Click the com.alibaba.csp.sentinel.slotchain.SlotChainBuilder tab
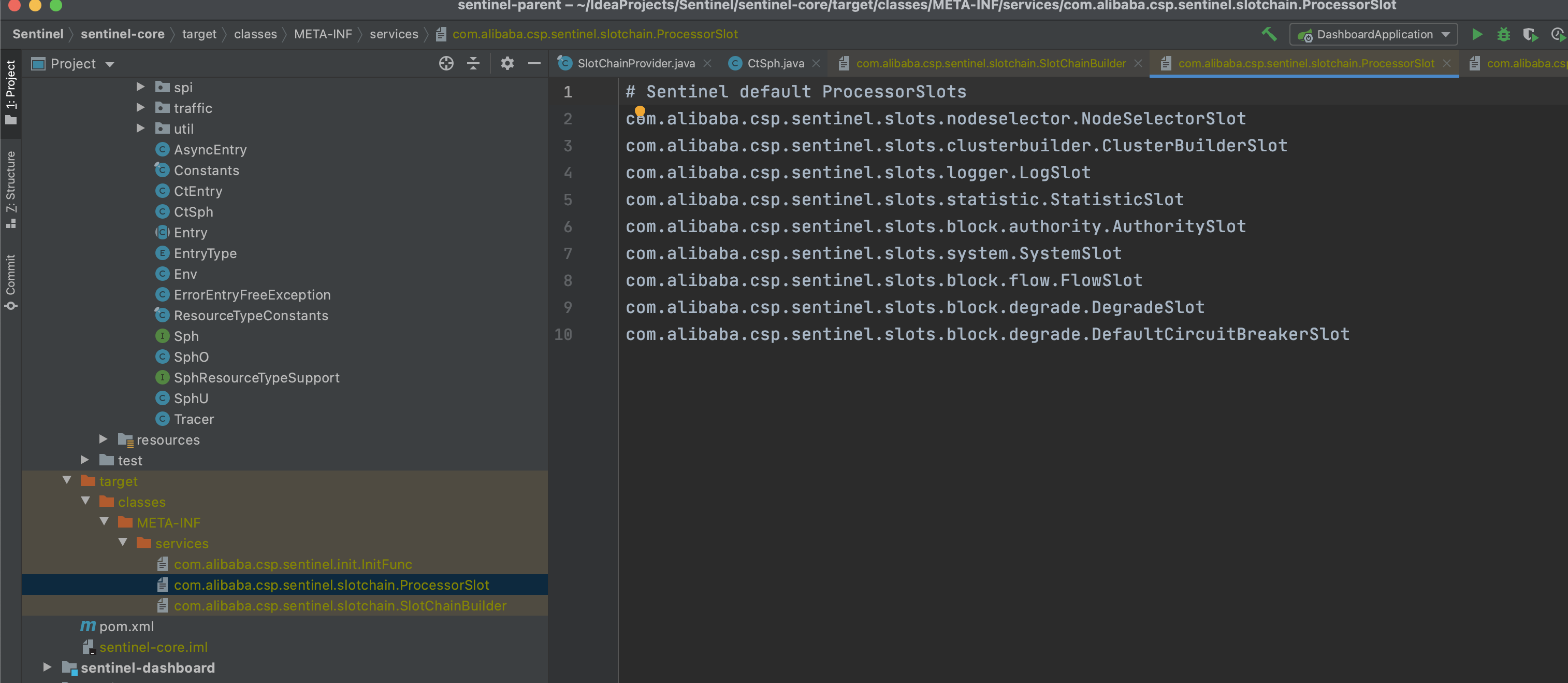Image resolution: width=1568 pixels, height=683 pixels. pos(990,63)
